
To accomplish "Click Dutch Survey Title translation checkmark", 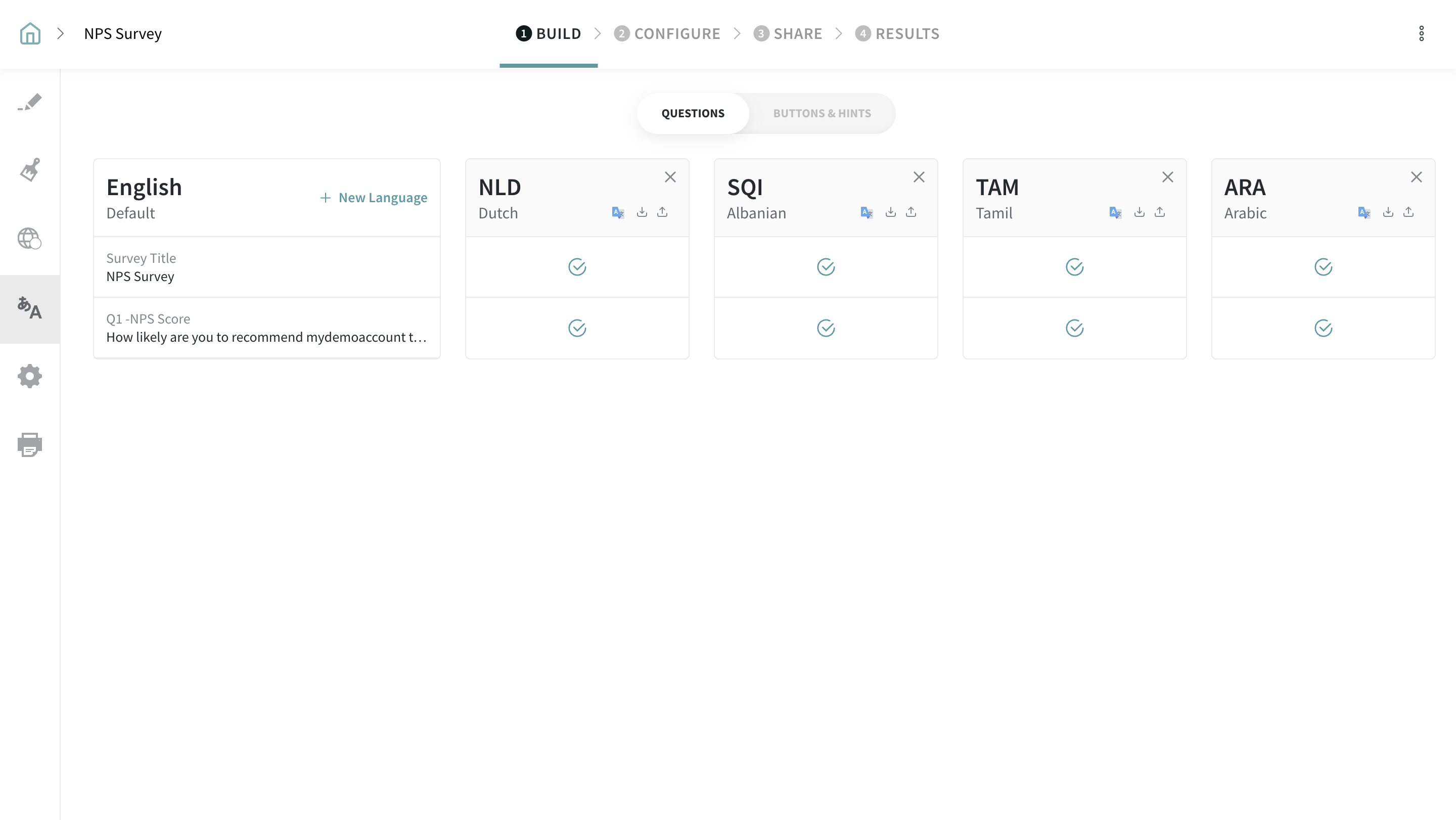I will (x=577, y=267).
